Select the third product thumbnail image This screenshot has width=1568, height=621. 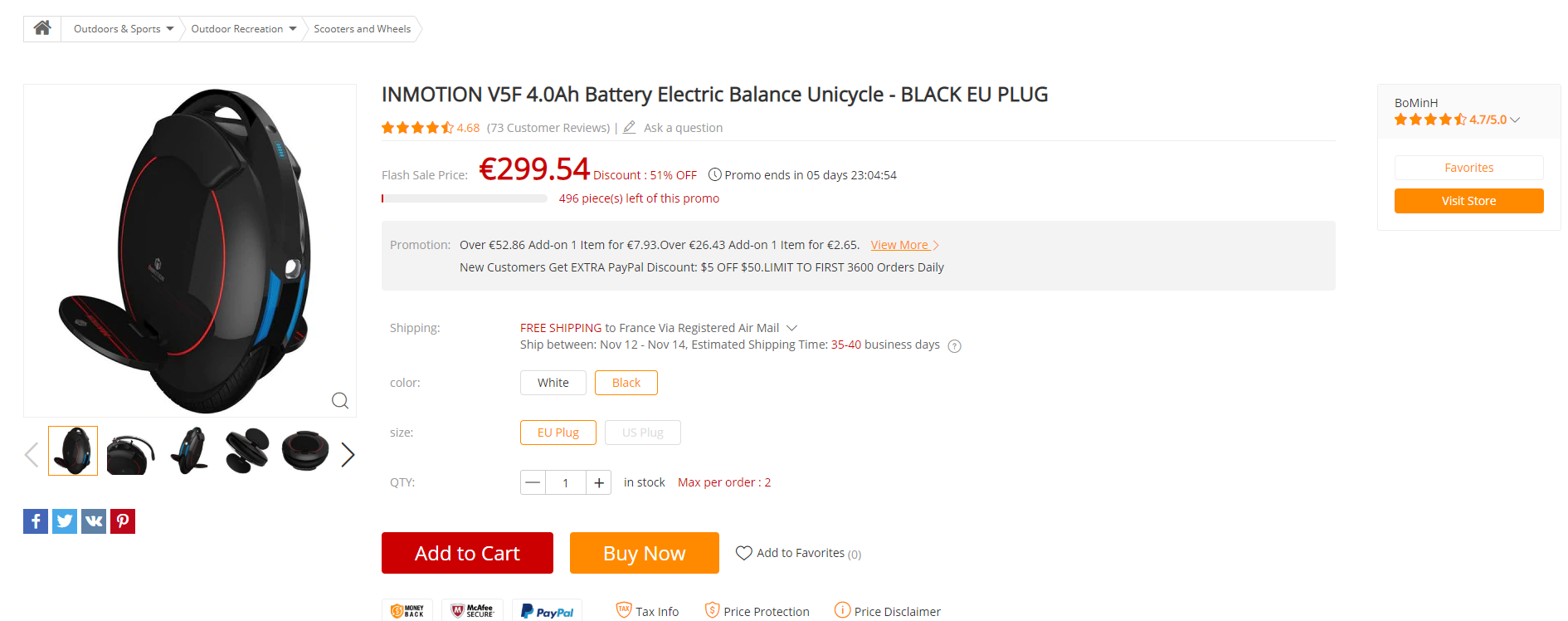[189, 451]
